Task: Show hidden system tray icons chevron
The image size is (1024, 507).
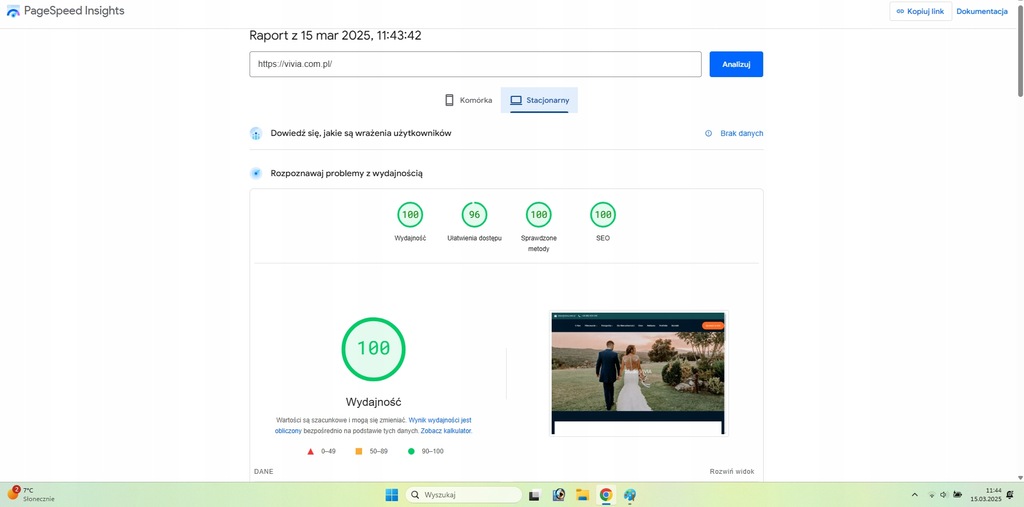Action: click(x=914, y=494)
